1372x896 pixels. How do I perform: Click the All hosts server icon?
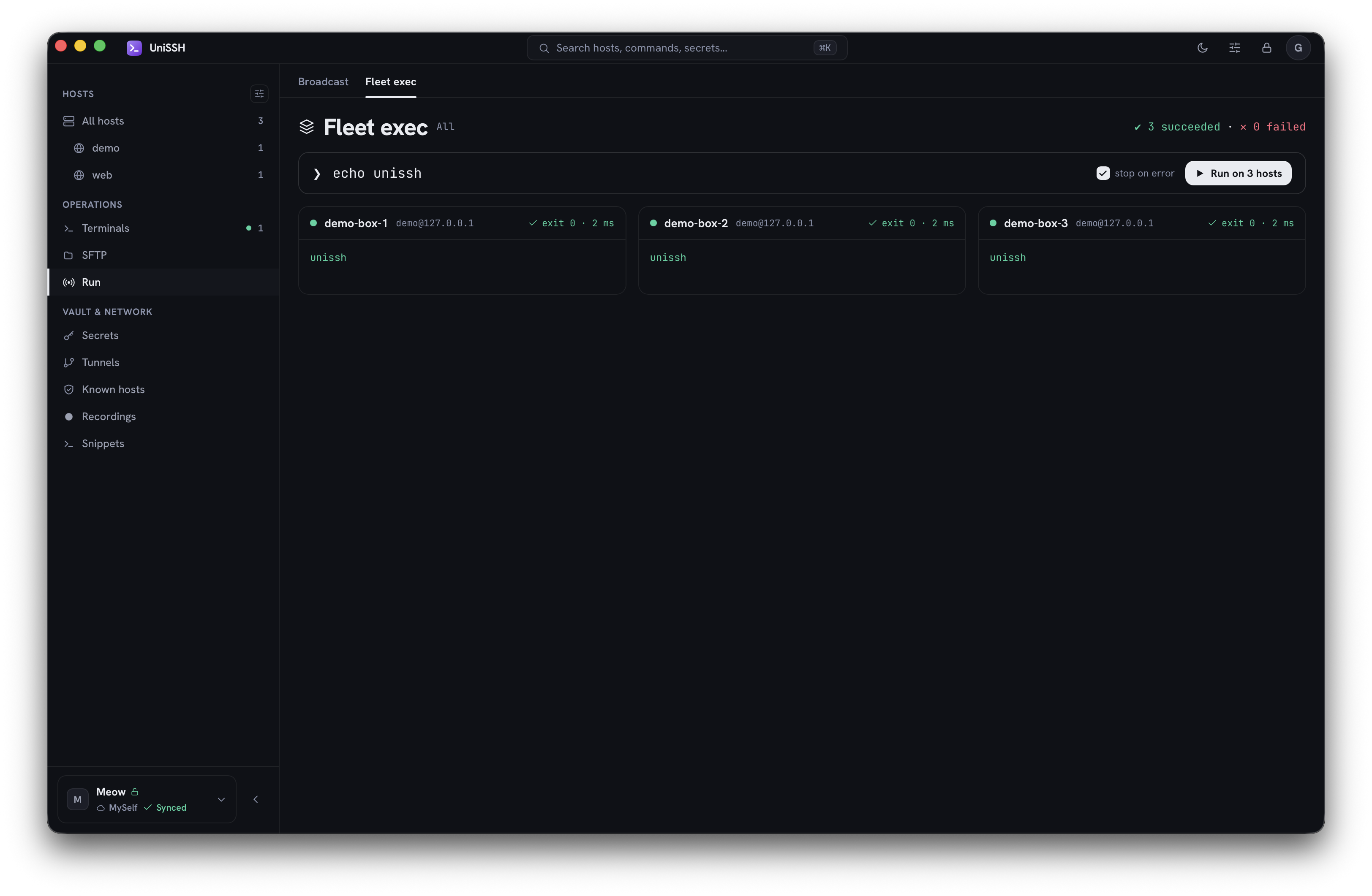click(x=68, y=121)
